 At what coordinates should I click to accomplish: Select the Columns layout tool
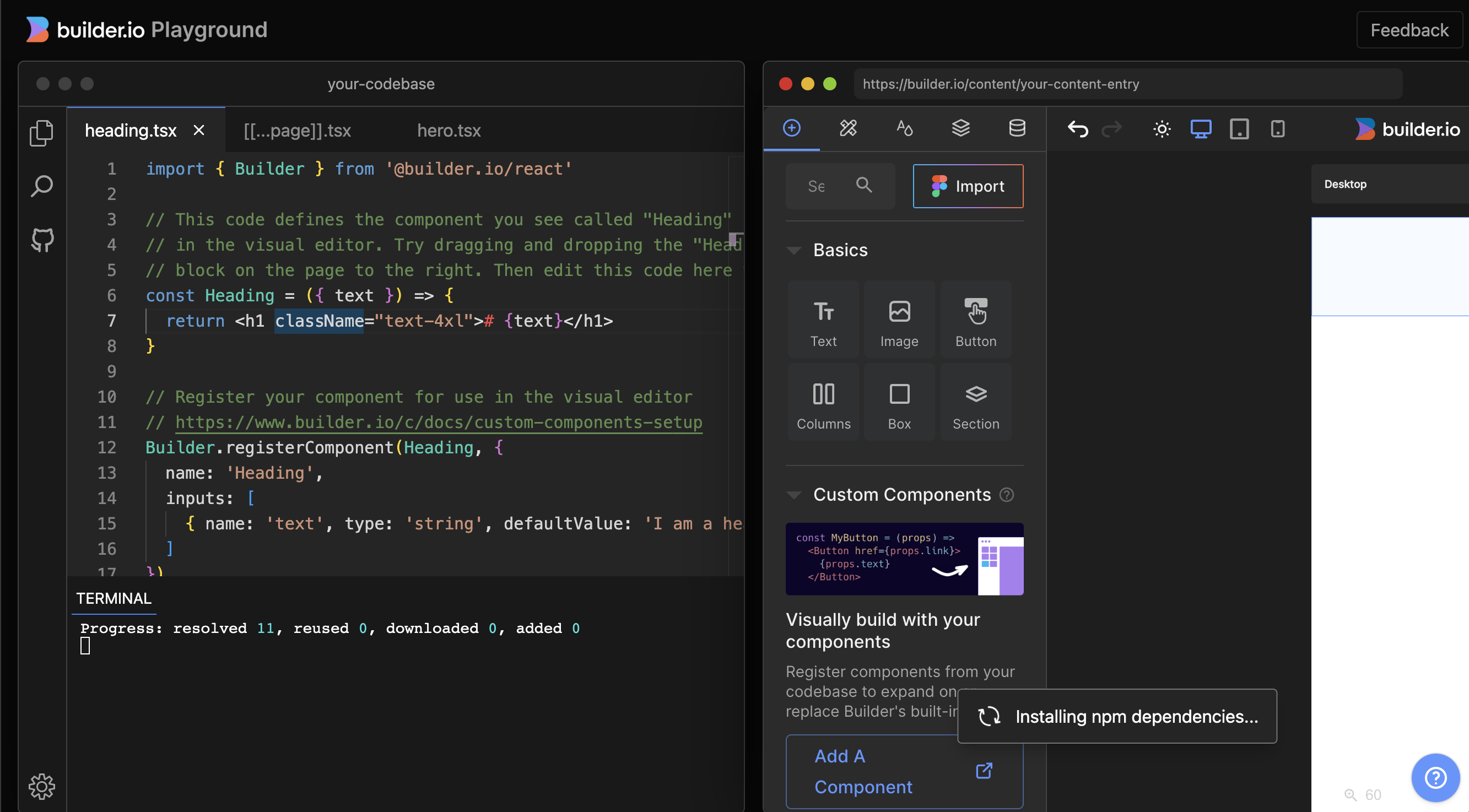(823, 406)
